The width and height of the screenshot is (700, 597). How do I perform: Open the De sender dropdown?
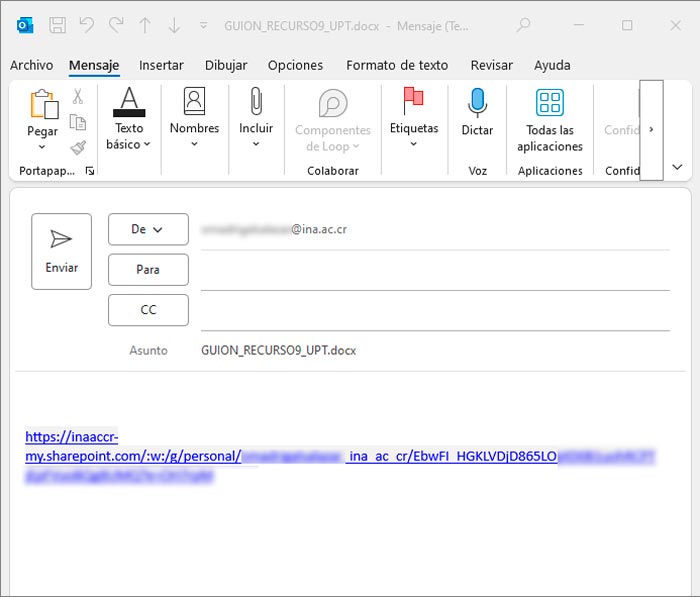(148, 229)
